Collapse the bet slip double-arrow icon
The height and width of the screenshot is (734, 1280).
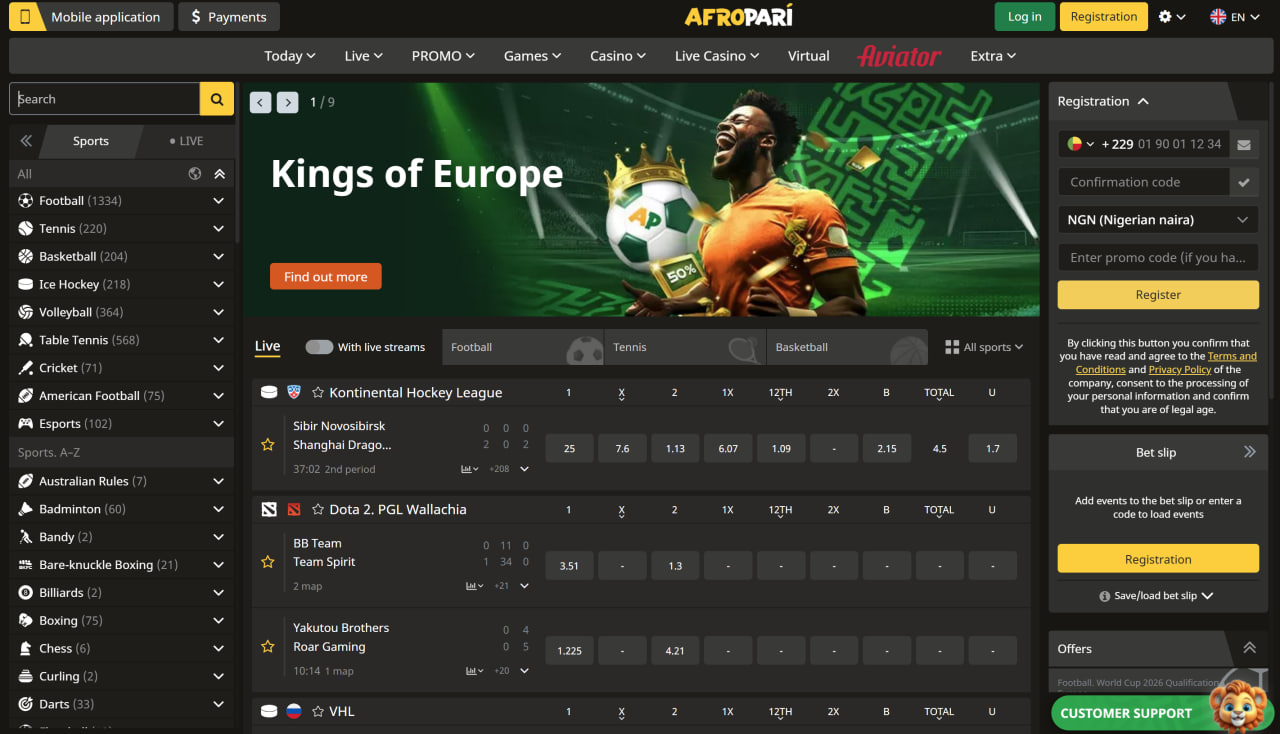pyautogui.click(x=1249, y=452)
